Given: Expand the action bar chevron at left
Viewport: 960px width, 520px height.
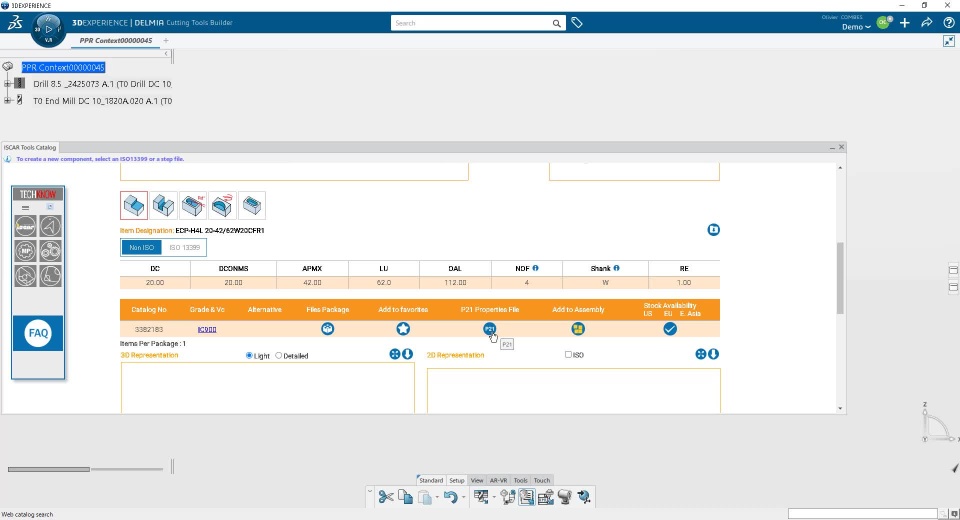Looking at the screenshot, I should [369, 491].
